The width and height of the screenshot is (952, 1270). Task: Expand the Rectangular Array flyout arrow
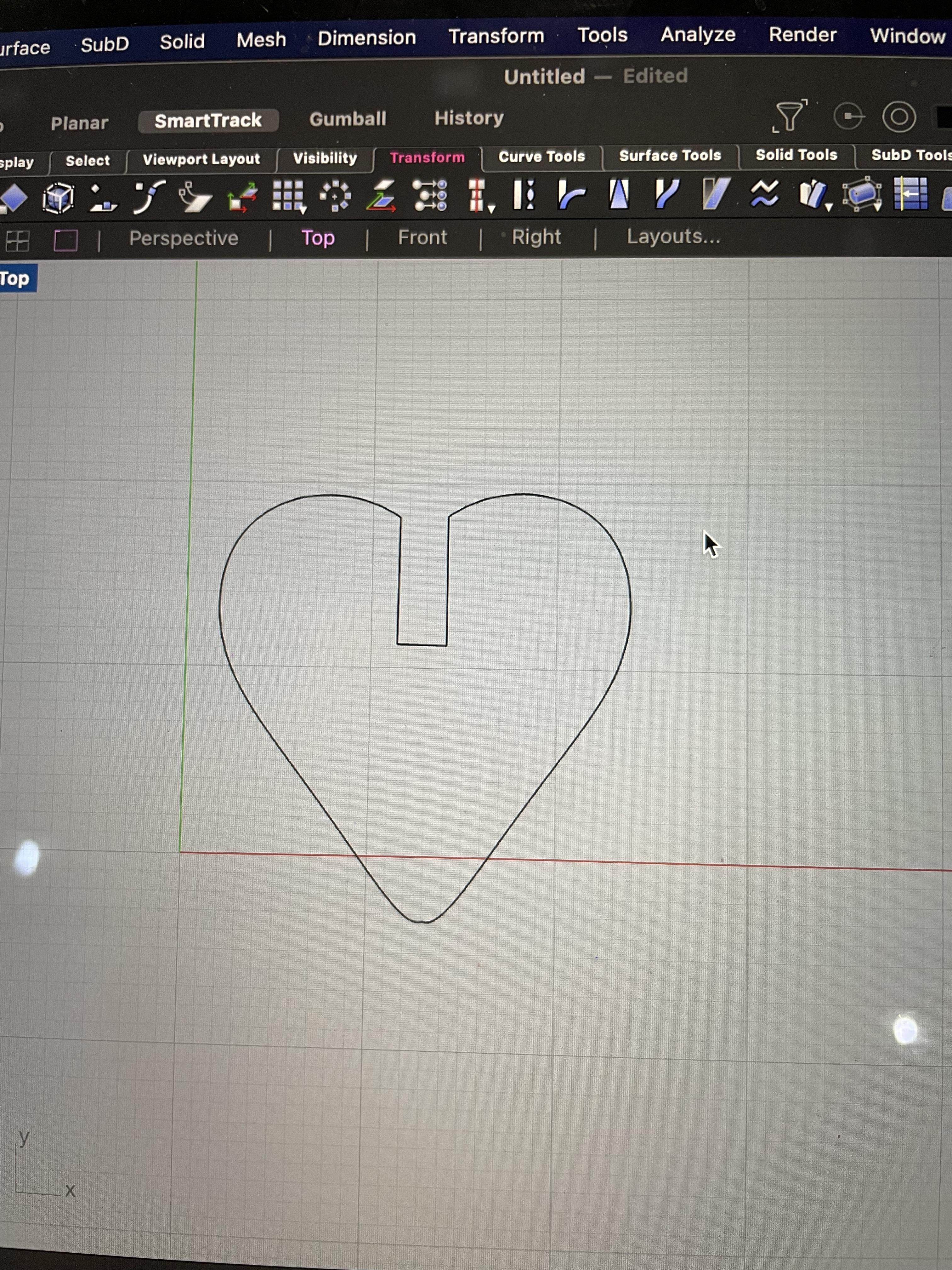(303, 210)
